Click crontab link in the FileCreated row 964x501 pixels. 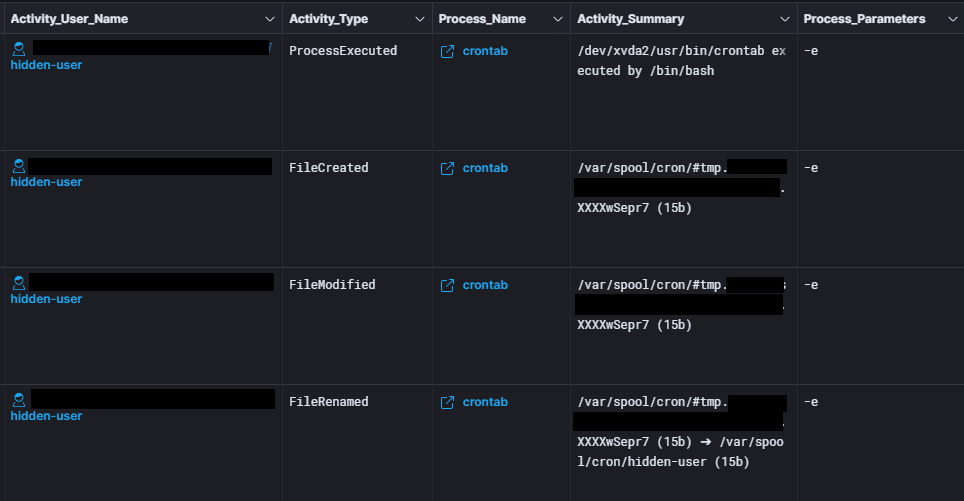(485, 168)
